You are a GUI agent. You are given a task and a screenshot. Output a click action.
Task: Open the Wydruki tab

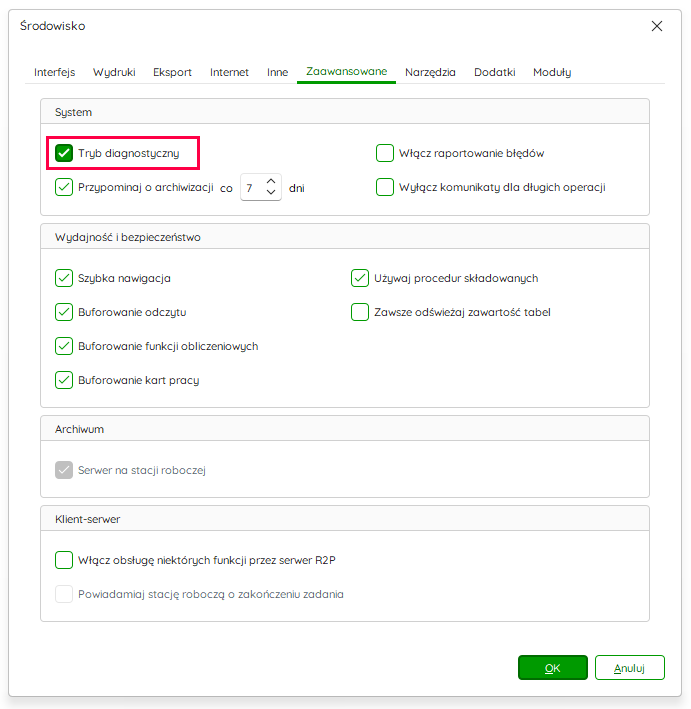(x=114, y=72)
